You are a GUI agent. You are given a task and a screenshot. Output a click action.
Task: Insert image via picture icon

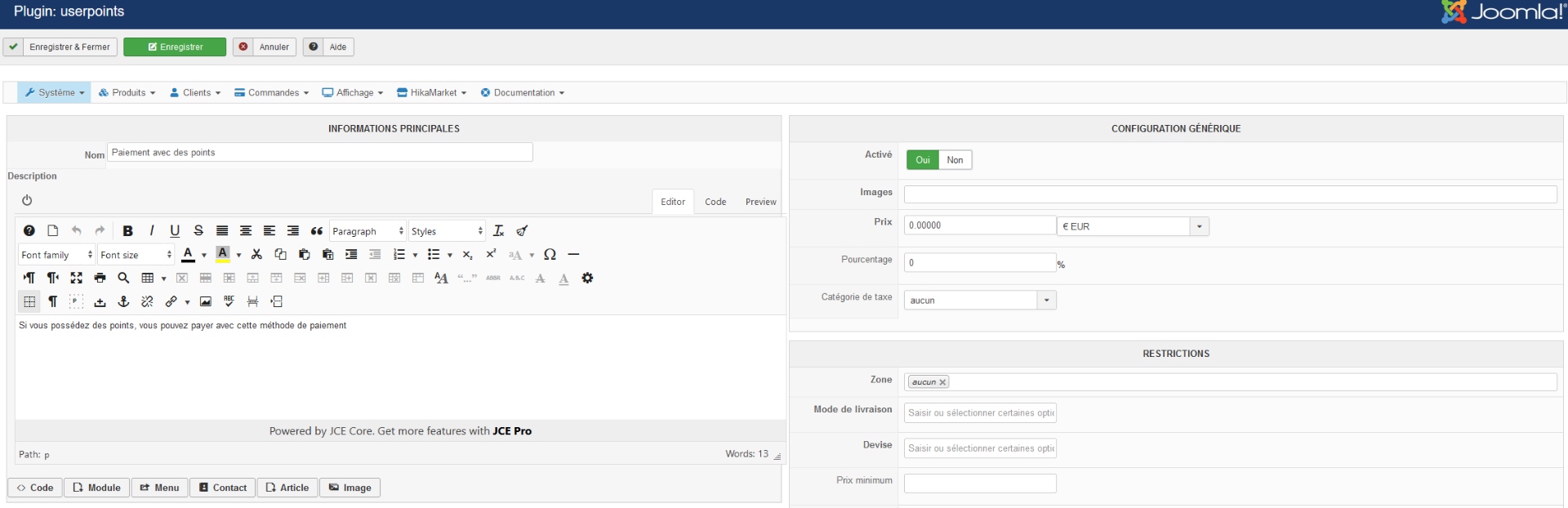(206, 302)
